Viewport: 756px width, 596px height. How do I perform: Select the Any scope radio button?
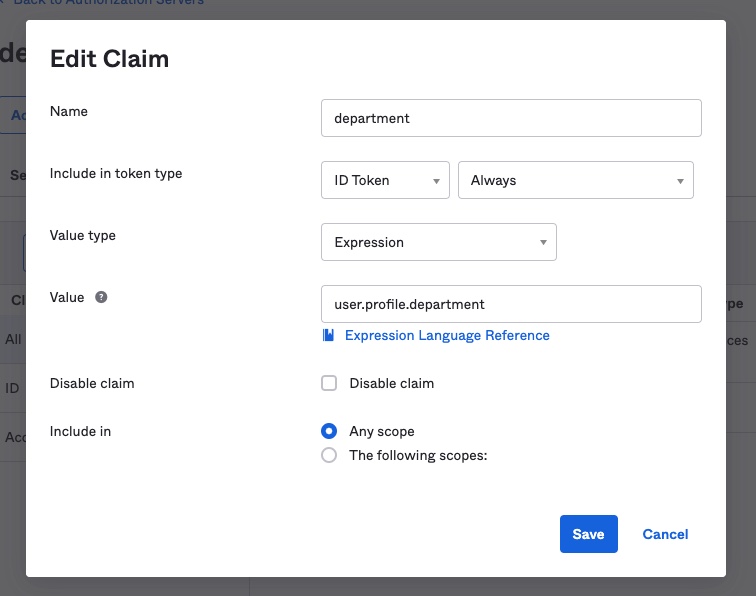coord(329,431)
